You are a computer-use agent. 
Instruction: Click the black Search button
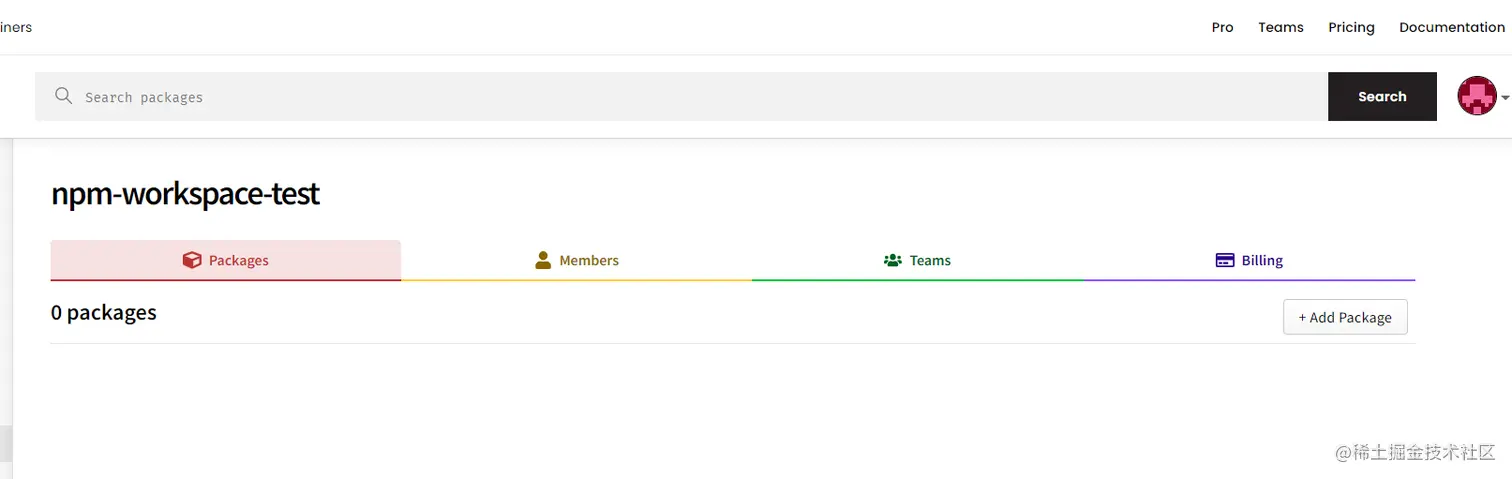(x=1382, y=96)
